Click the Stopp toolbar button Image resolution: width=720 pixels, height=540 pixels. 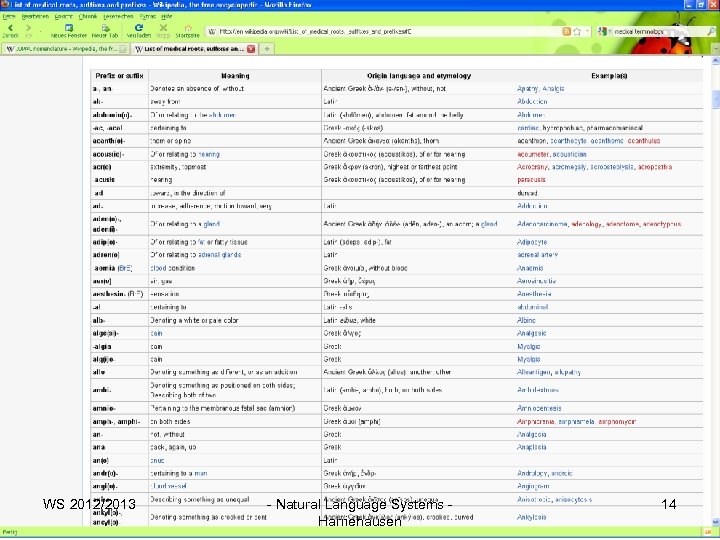(x=163, y=31)
